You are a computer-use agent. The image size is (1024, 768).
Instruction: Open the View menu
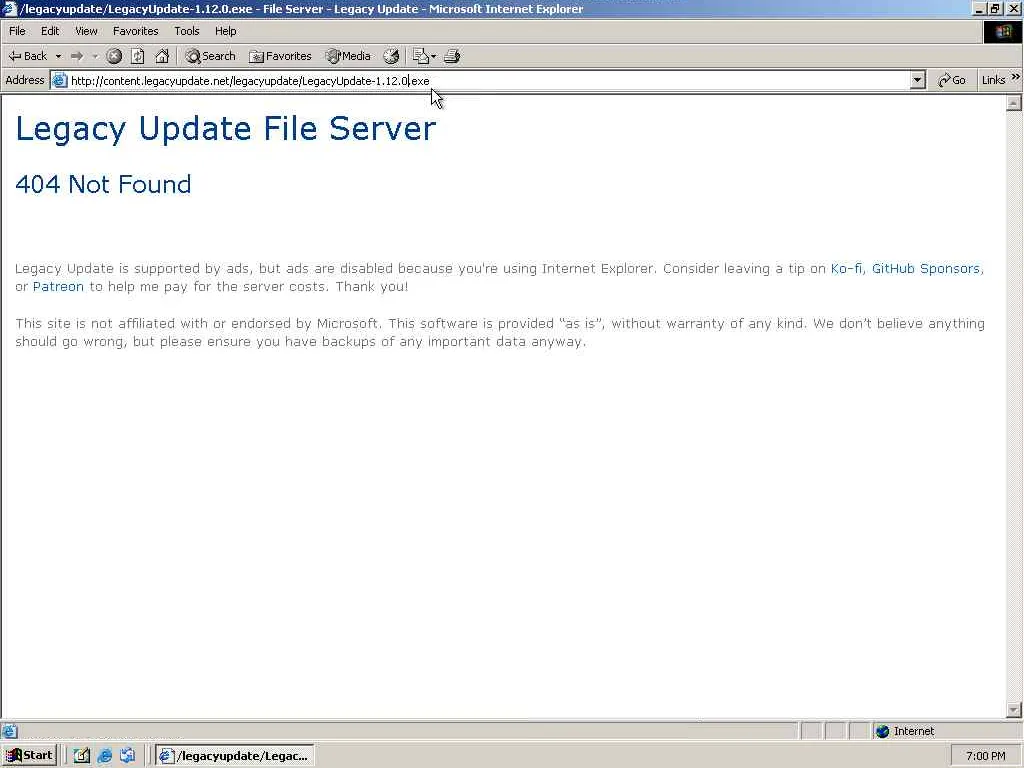click(86, 31)
